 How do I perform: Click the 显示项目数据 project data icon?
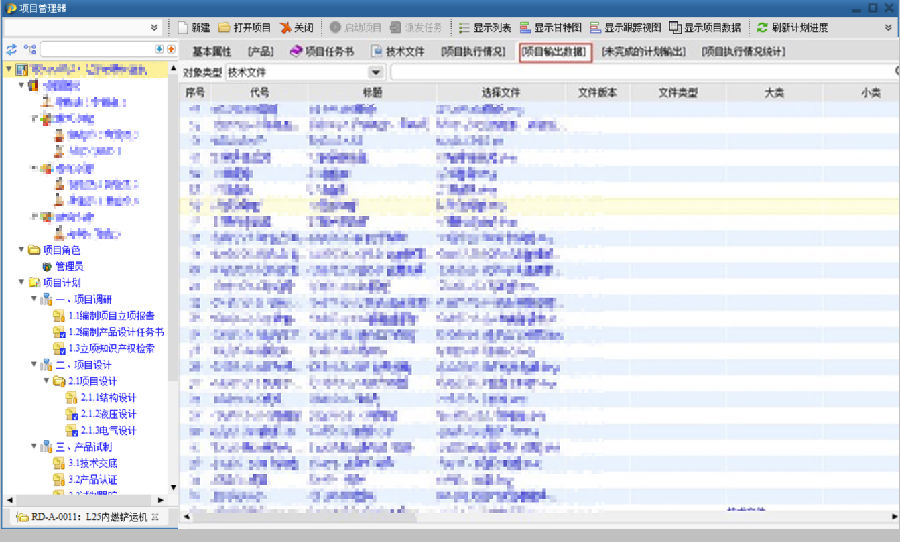[x=675, y=28]
